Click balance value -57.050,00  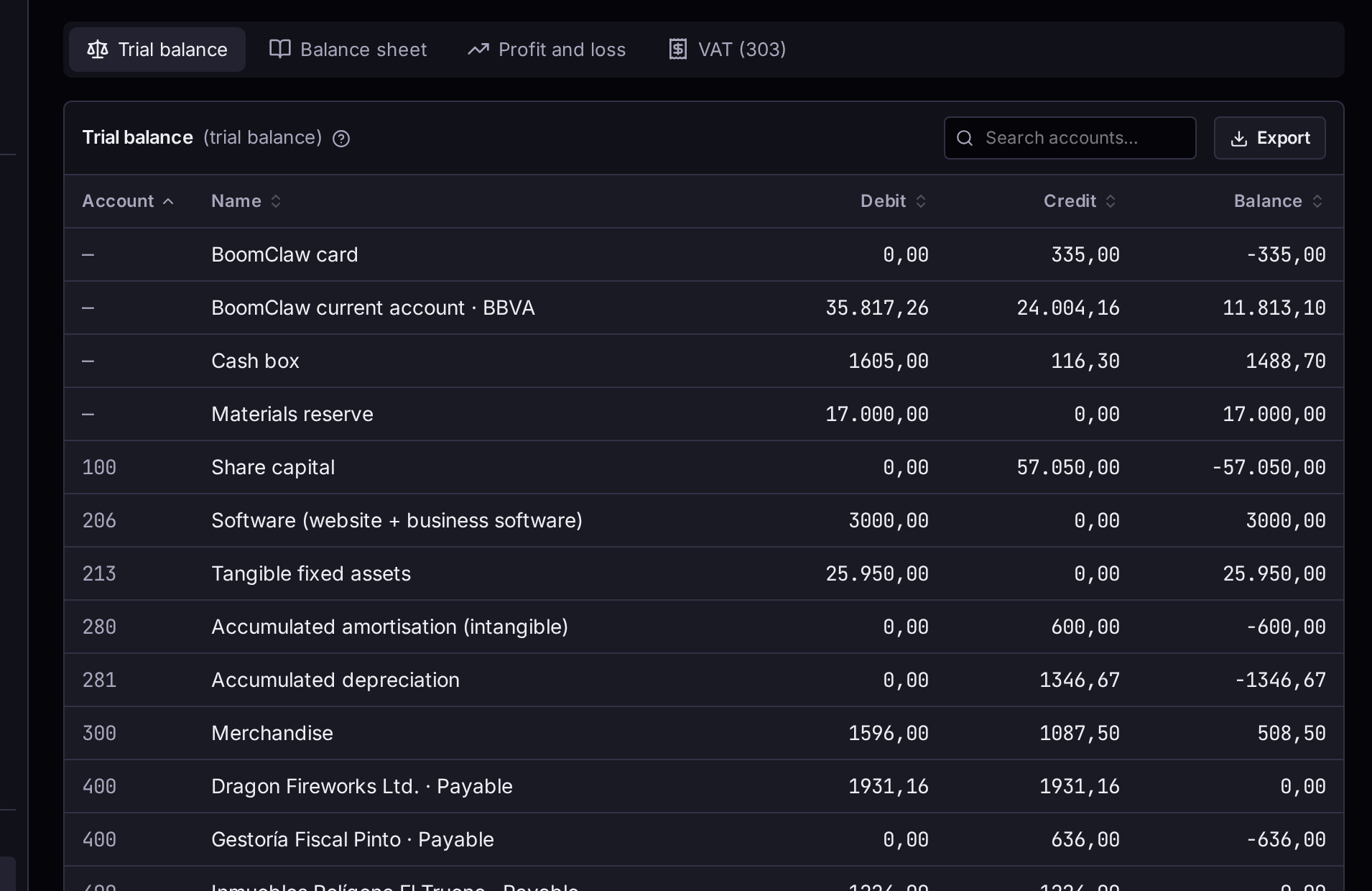(1269, 468)
